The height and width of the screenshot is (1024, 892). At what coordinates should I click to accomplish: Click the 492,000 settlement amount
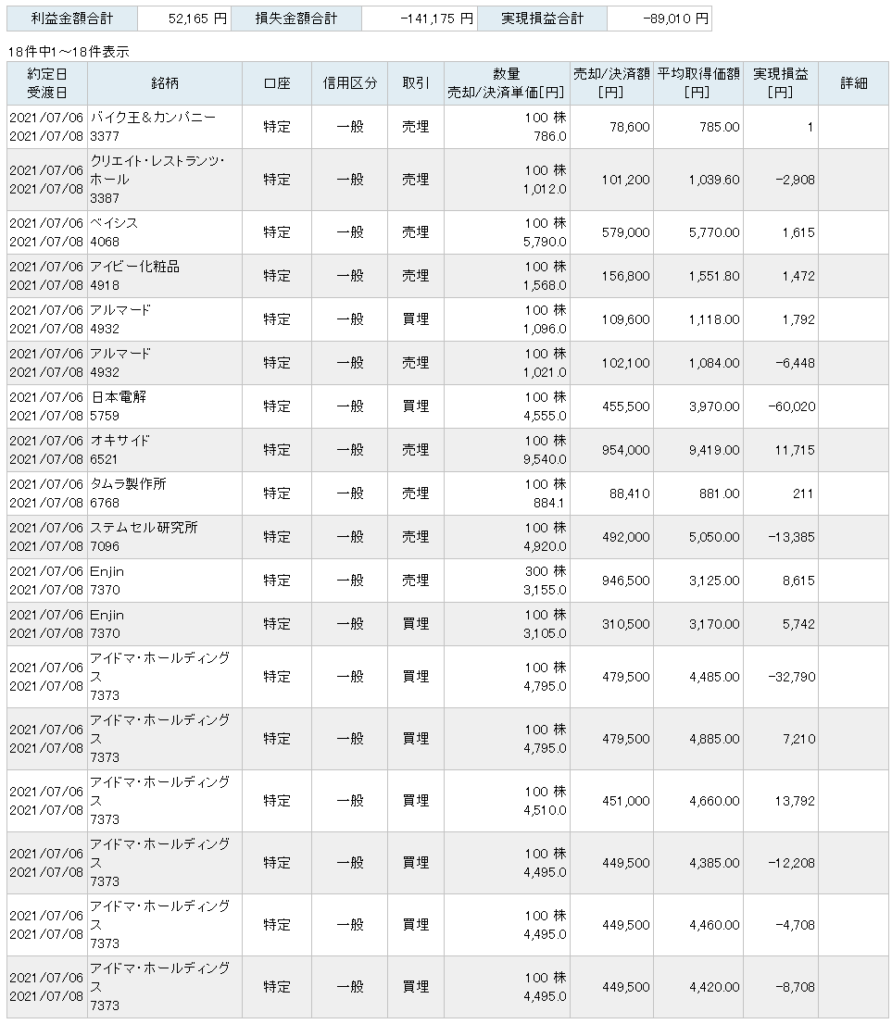626,537
